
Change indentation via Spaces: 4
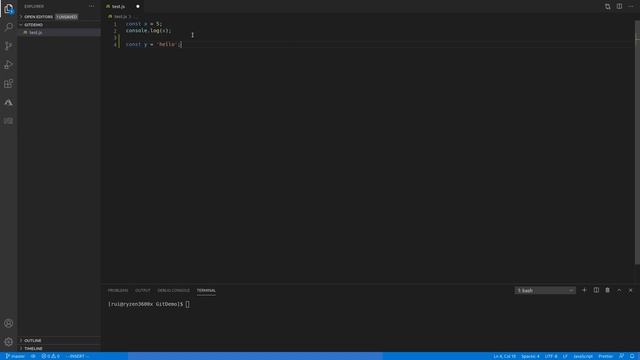click(x=530, y=356)
